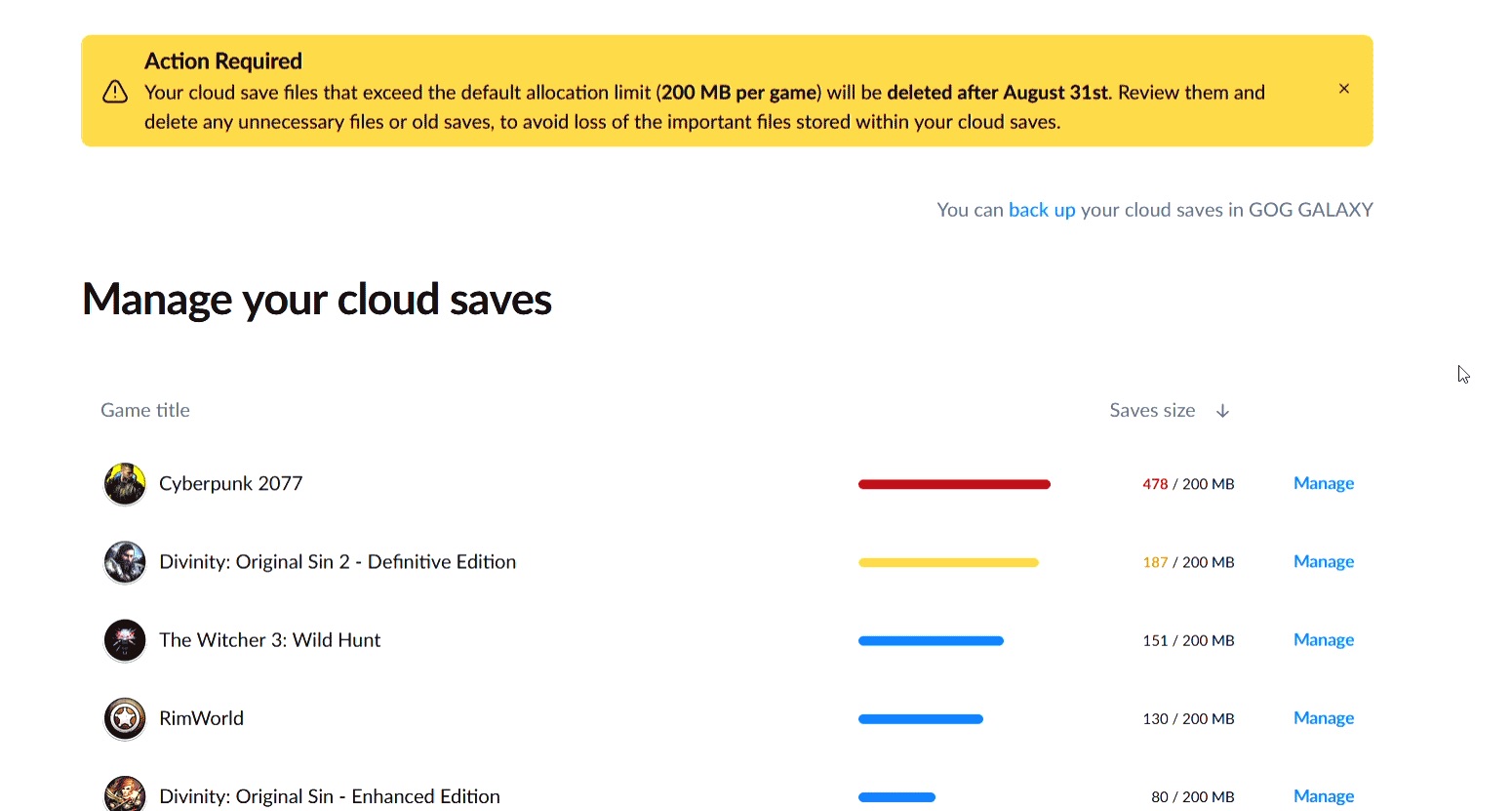Select The Witcher 3: Wild Hunt title

270,640
